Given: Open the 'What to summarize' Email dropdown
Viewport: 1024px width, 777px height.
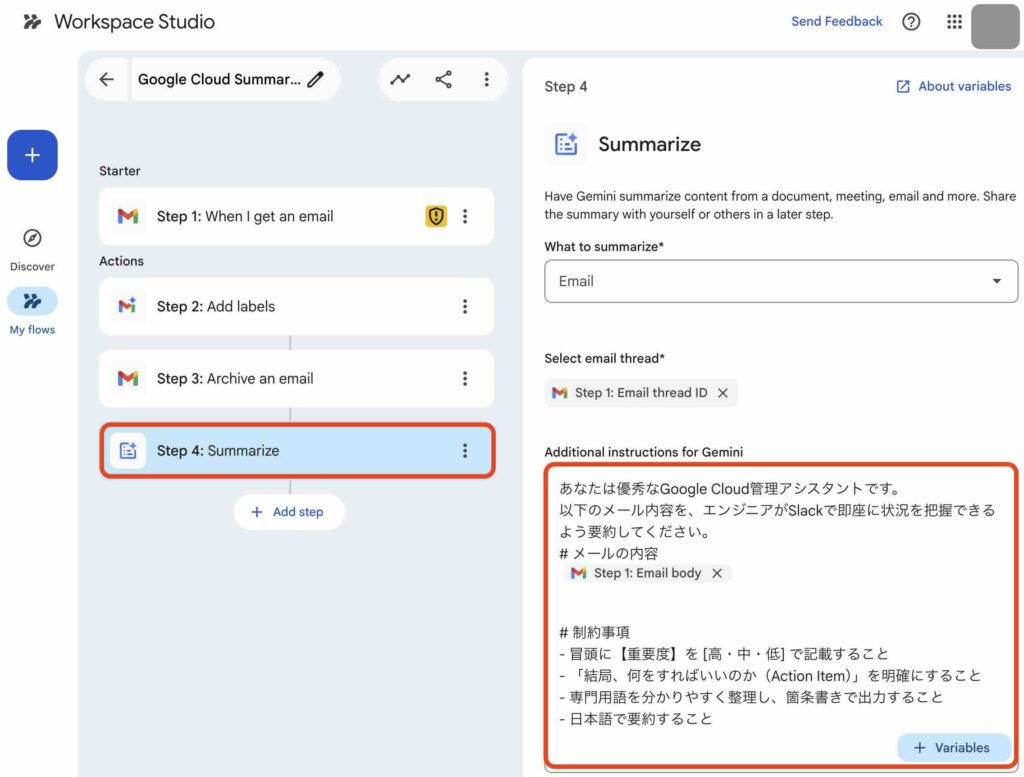Looking at the screenshot, I should (x=996, y=281).
